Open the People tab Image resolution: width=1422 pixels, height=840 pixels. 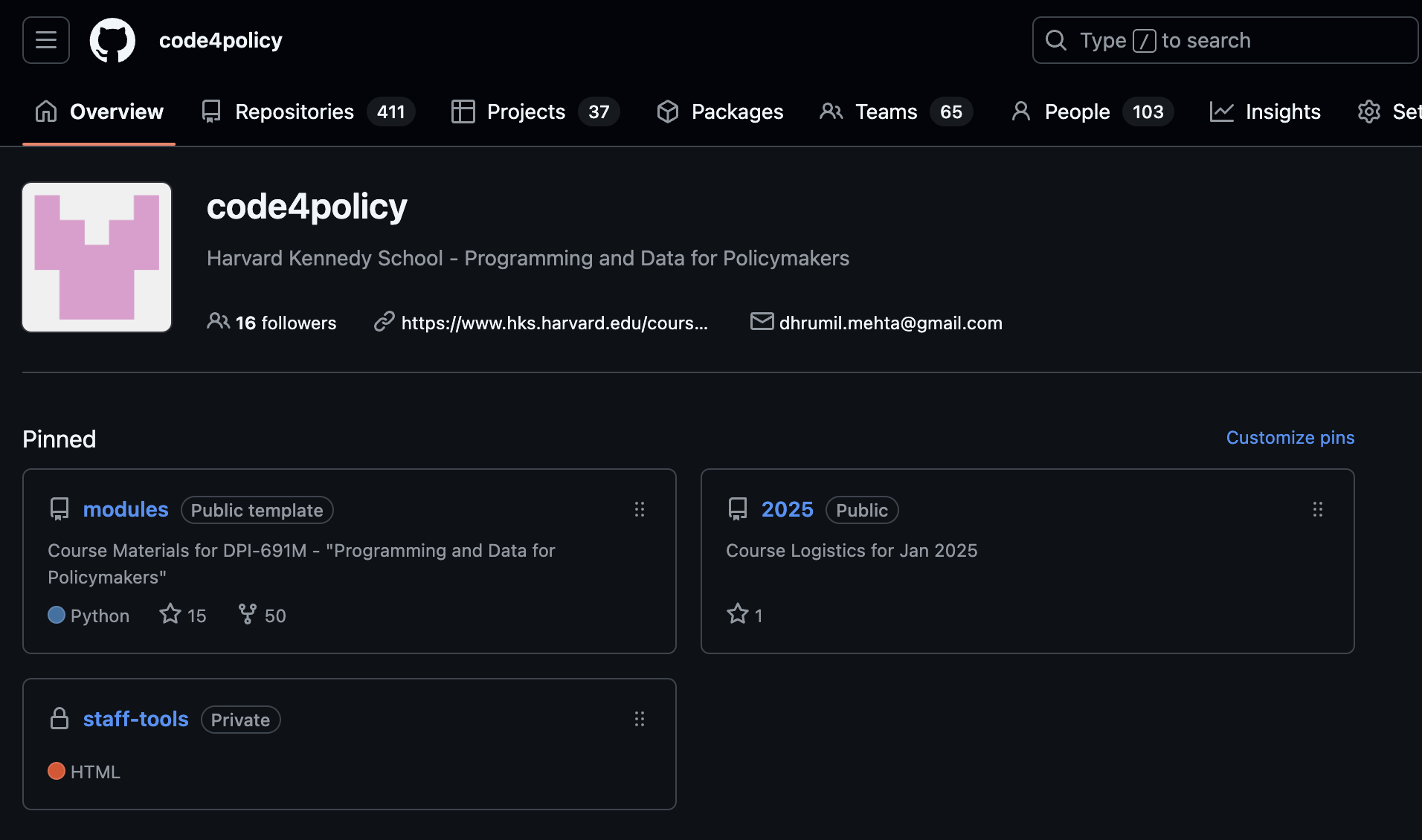point(1092,112)
